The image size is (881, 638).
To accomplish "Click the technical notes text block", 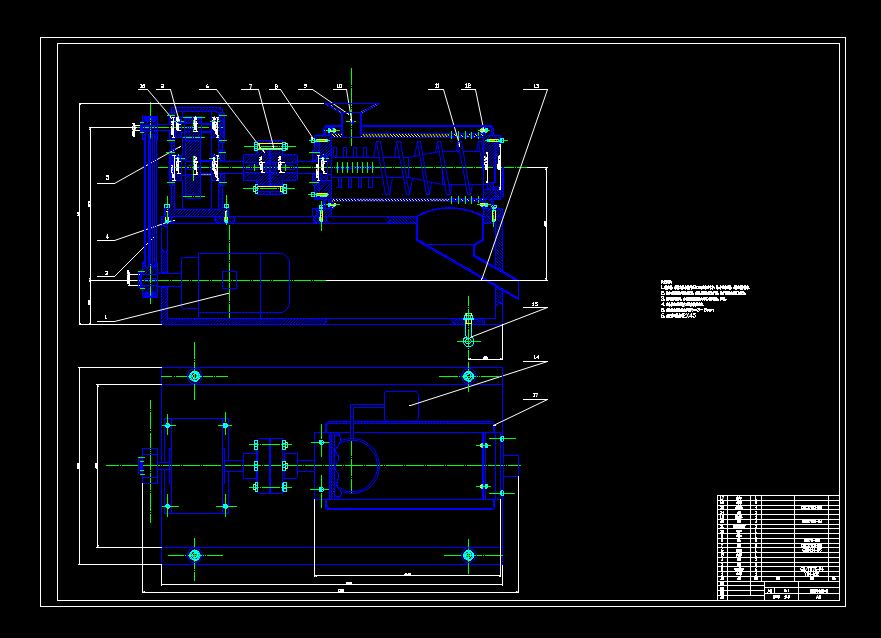I will [705, 299].
